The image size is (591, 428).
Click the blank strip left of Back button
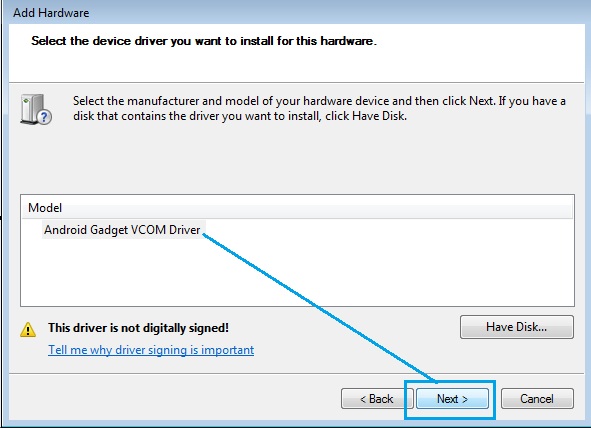[175, 399]
